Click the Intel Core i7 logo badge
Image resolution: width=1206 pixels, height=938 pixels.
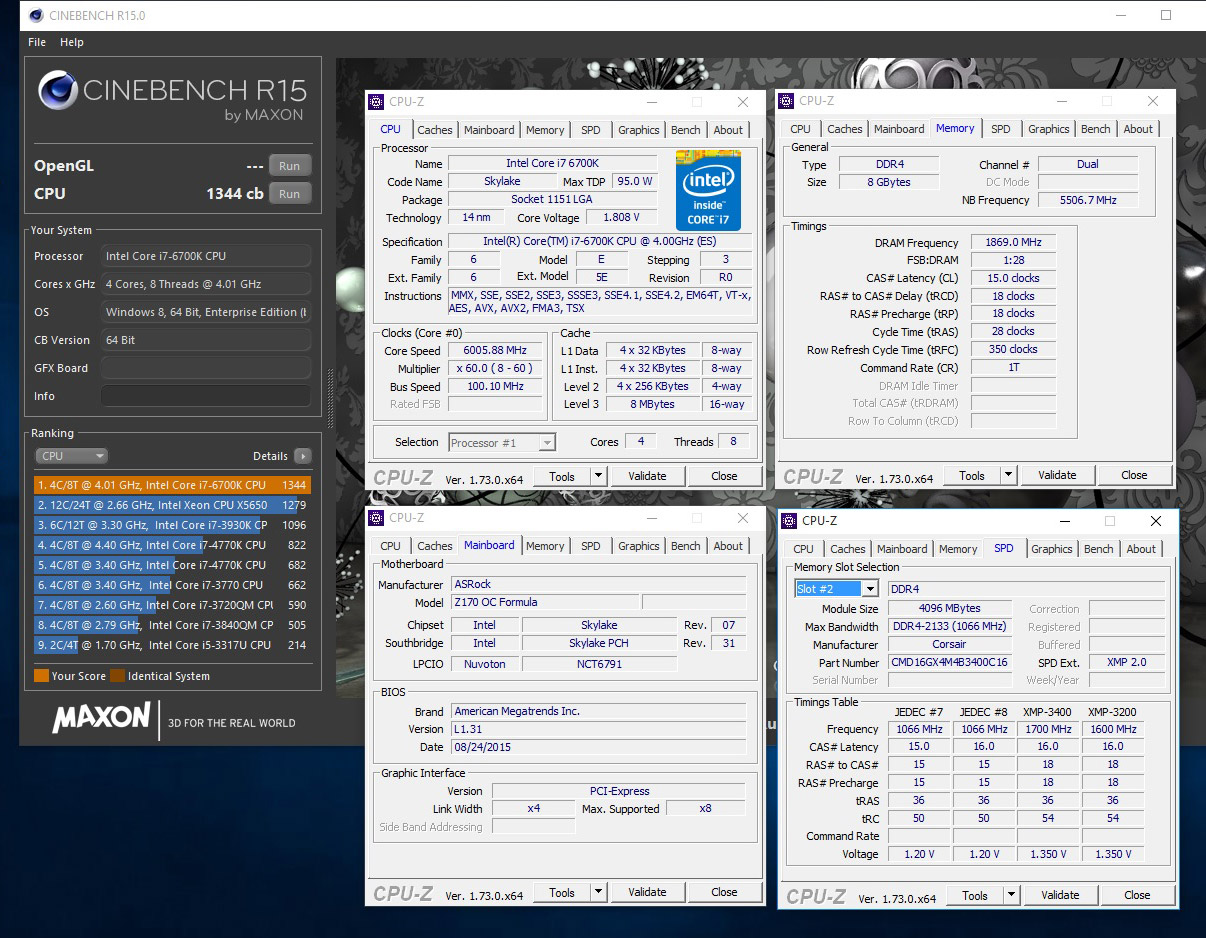(708, 190)
